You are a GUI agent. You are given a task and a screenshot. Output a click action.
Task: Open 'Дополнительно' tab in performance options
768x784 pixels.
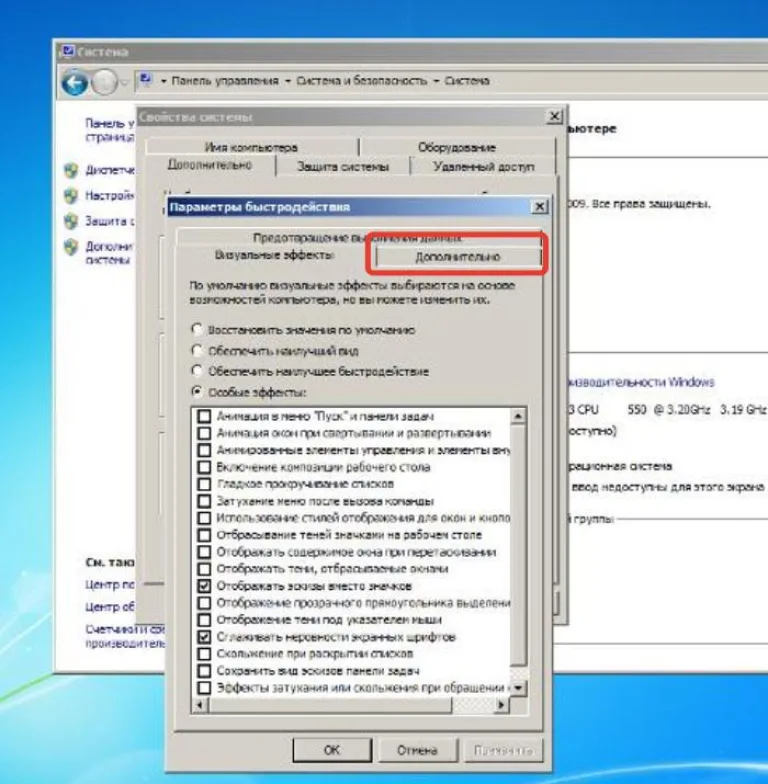coord(458,256)
